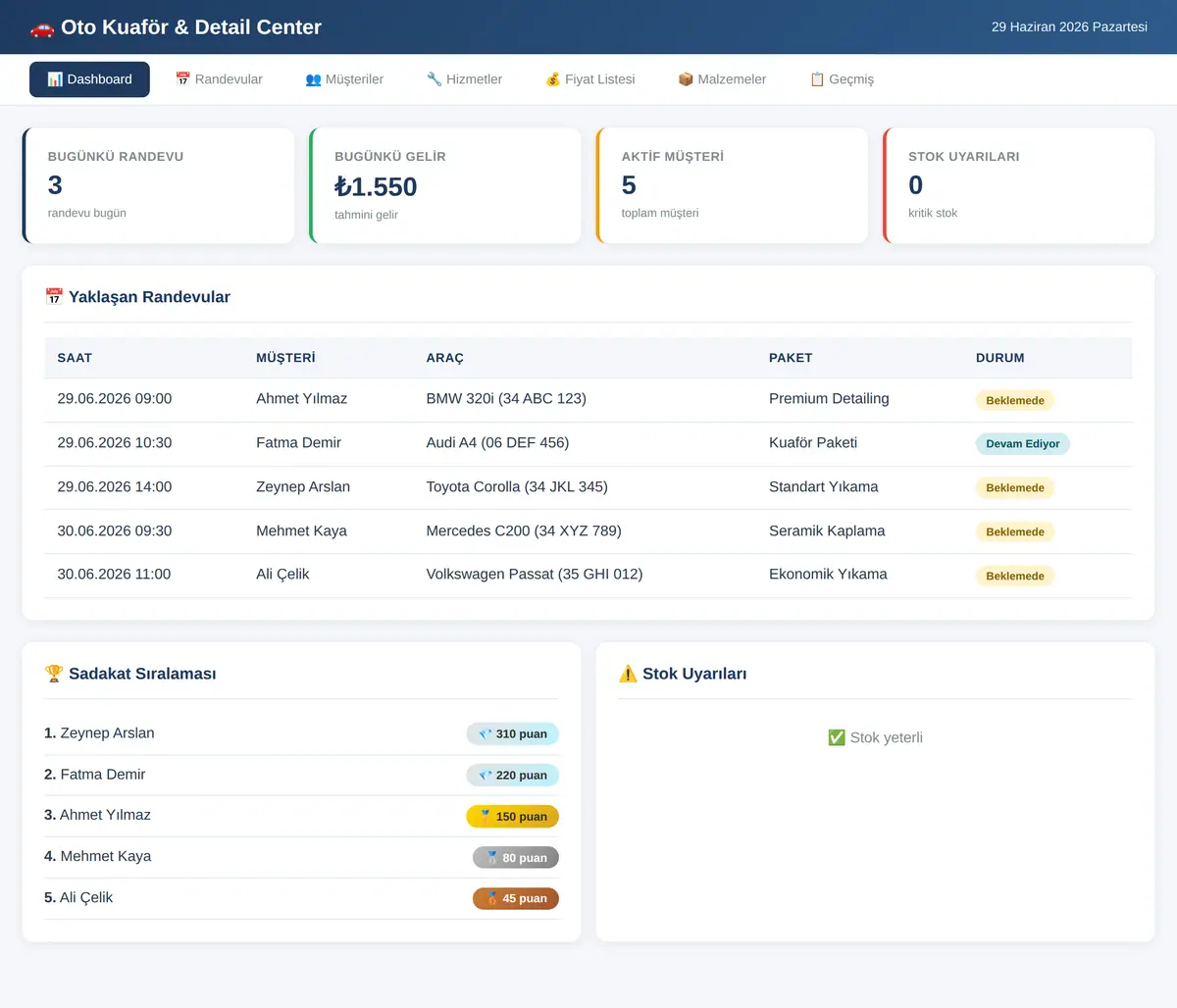Image resolution: width=1177 pixels, height=1008 pixels.
Task: Click the calendar icon beside Yaklaşan Randevular
Action: tap(54, 296)
